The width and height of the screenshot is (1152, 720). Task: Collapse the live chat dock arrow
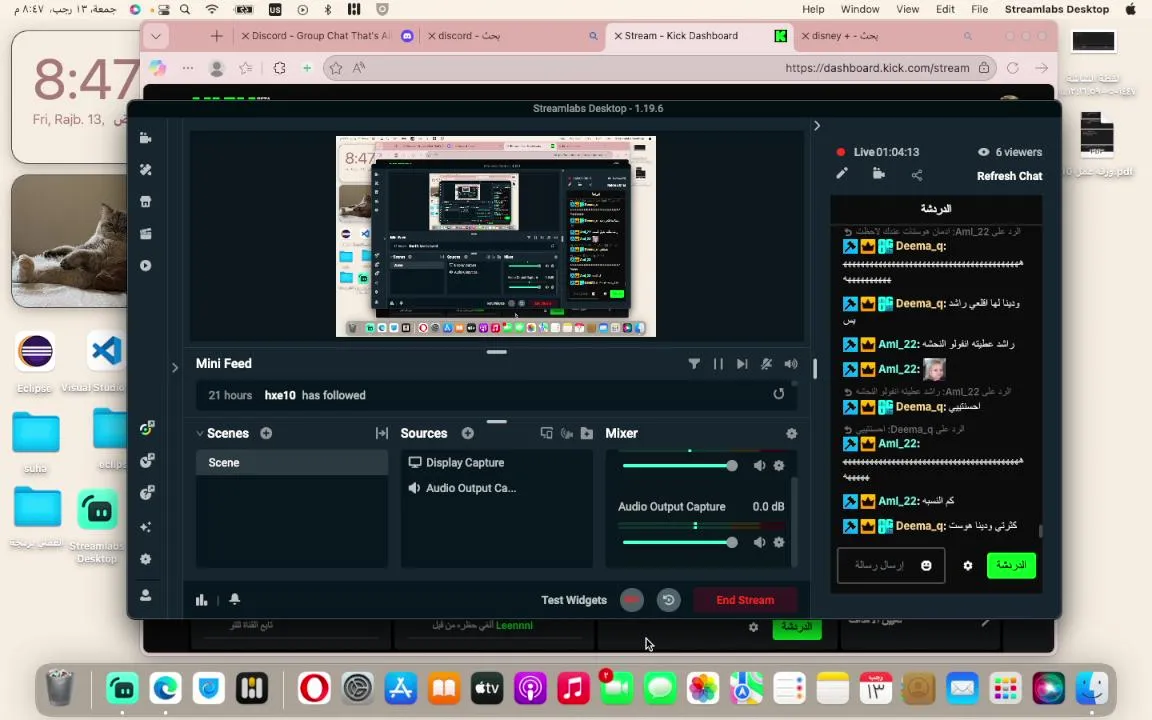tap(817, 126)
